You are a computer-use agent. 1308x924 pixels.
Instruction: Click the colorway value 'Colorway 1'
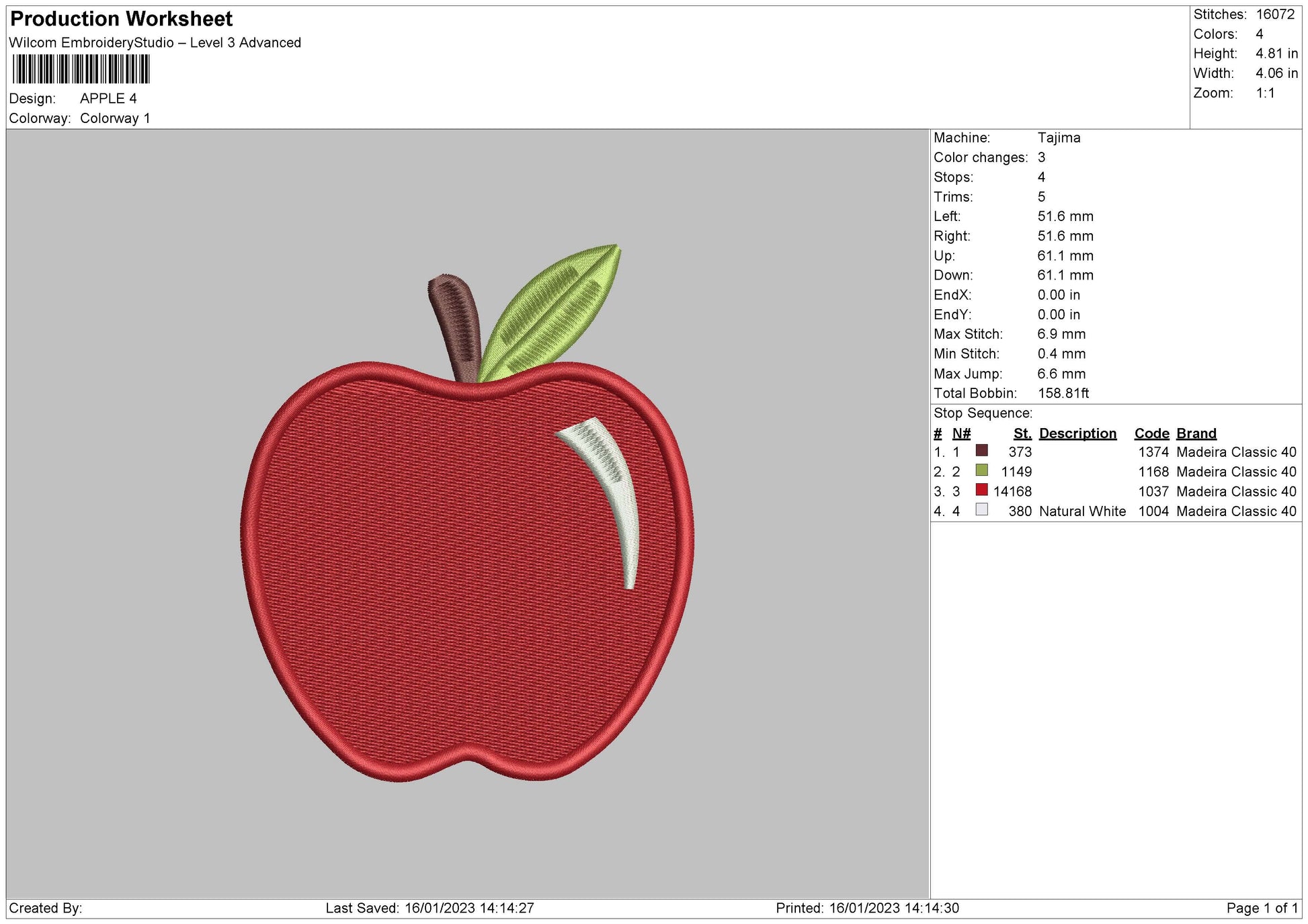pyautogui.click(x=115, y=118)
